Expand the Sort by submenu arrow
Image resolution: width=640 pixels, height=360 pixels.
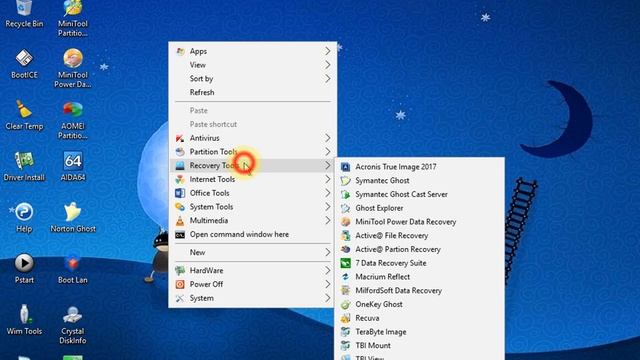click(328, 78)
